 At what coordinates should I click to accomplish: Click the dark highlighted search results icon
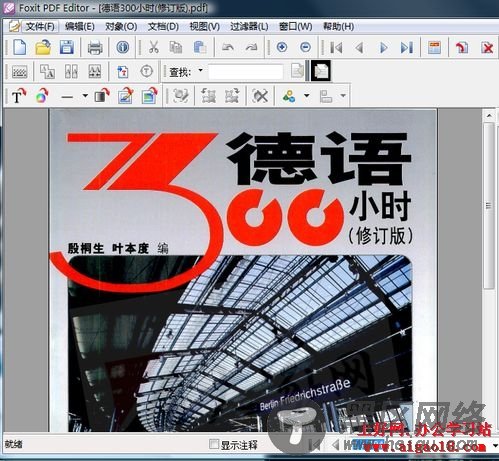coord(321,71)
